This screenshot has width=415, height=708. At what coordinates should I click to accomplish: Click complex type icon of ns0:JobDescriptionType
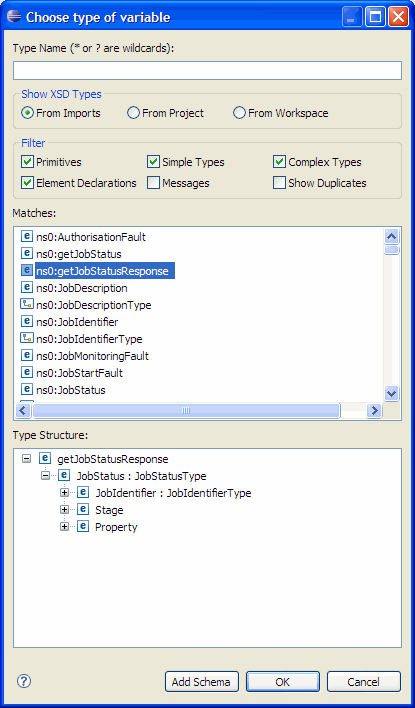27,304
